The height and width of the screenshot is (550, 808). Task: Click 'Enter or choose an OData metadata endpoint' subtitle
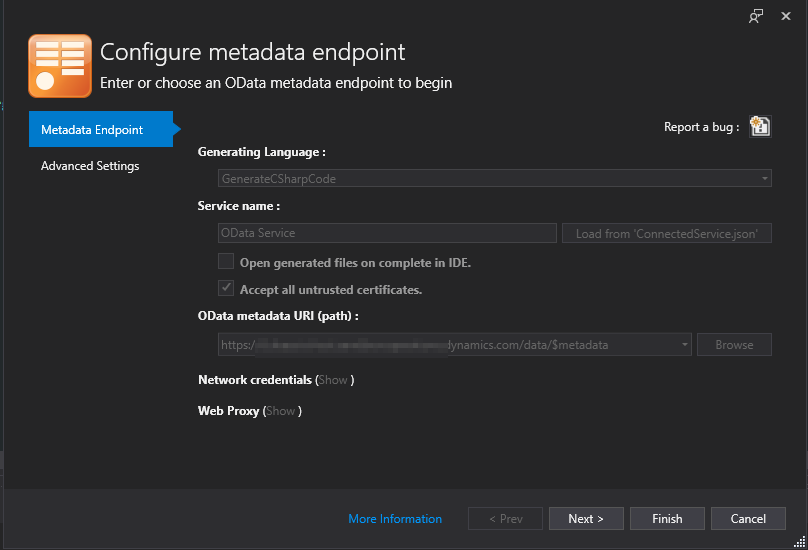[276, 83]
